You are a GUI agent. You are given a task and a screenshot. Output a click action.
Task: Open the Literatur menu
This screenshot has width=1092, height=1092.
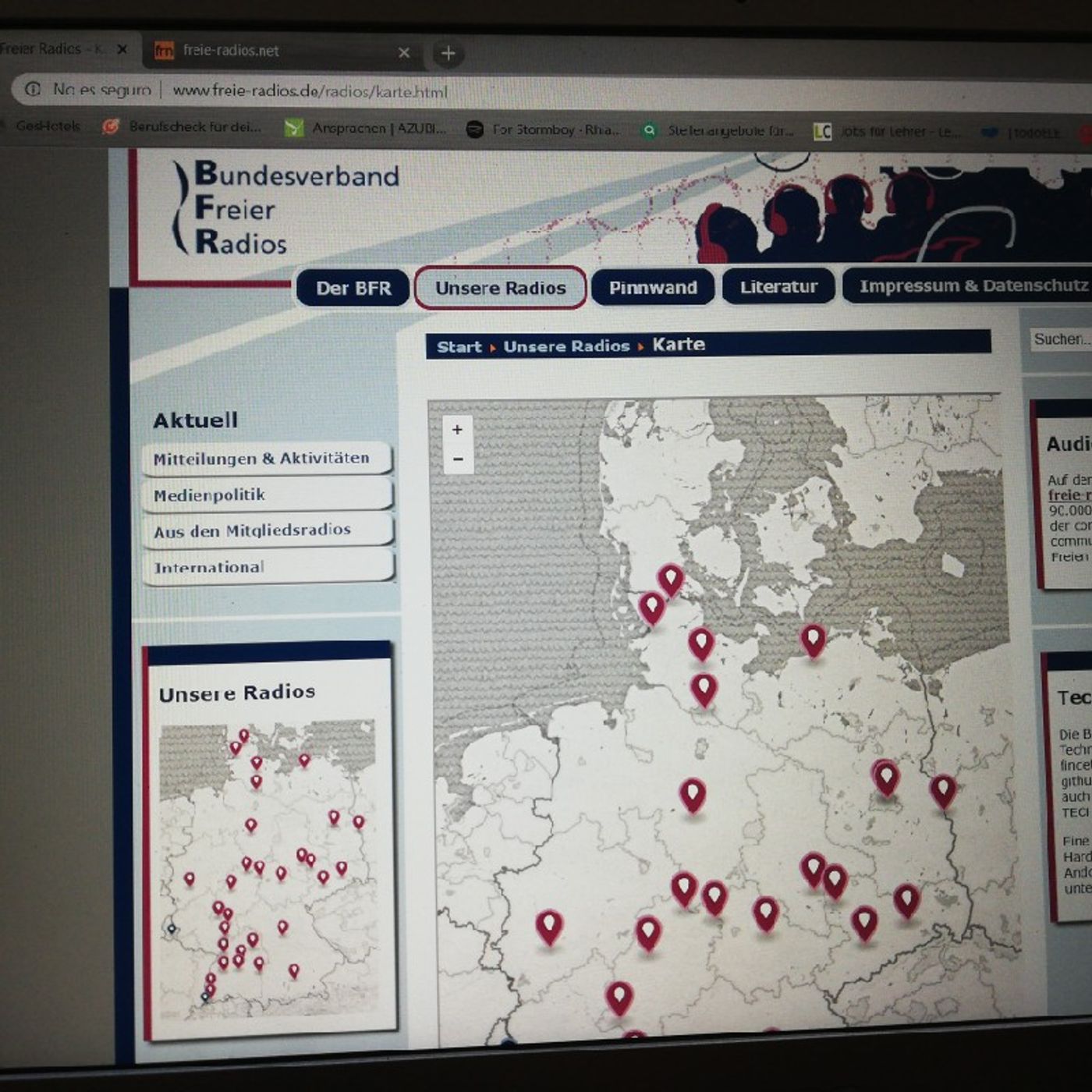(778, 286)
